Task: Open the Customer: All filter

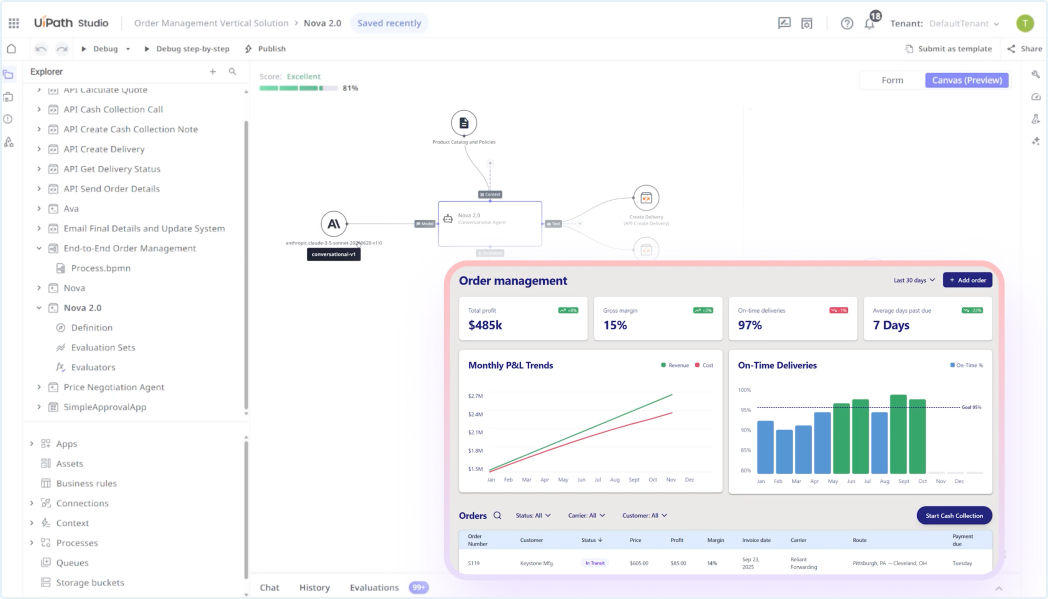Action: point(644,515)
